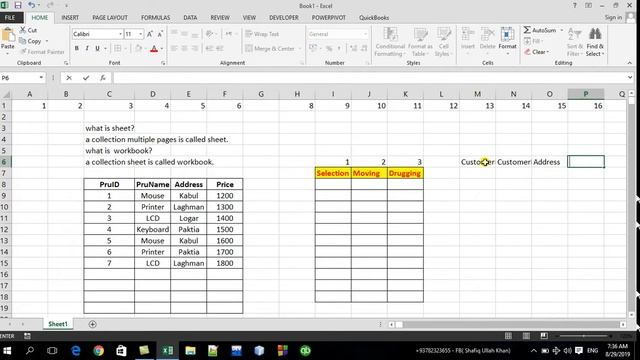The height and width of the screenshot is (360, 640).
Task: Decrease font size with the small A icon
Action: coord(160,34)
